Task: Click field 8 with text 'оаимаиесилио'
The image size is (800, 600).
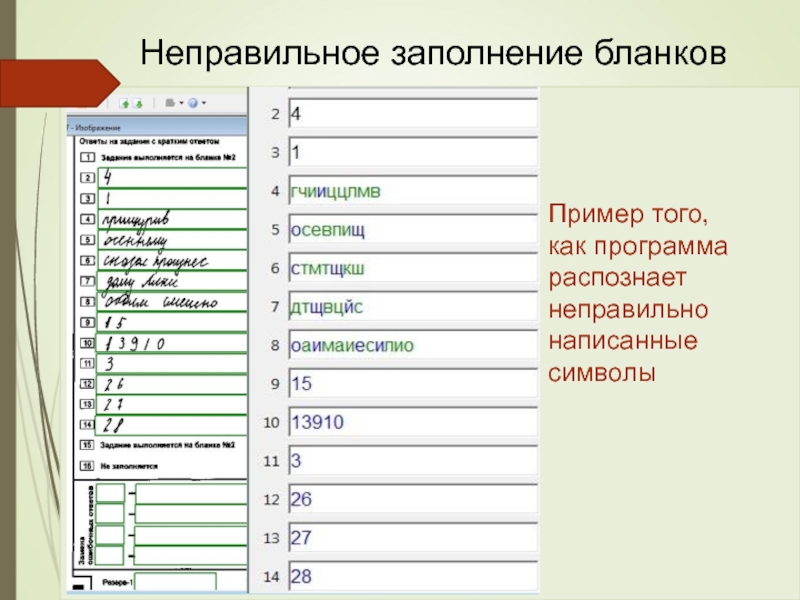Action: (x=413, y=345)
